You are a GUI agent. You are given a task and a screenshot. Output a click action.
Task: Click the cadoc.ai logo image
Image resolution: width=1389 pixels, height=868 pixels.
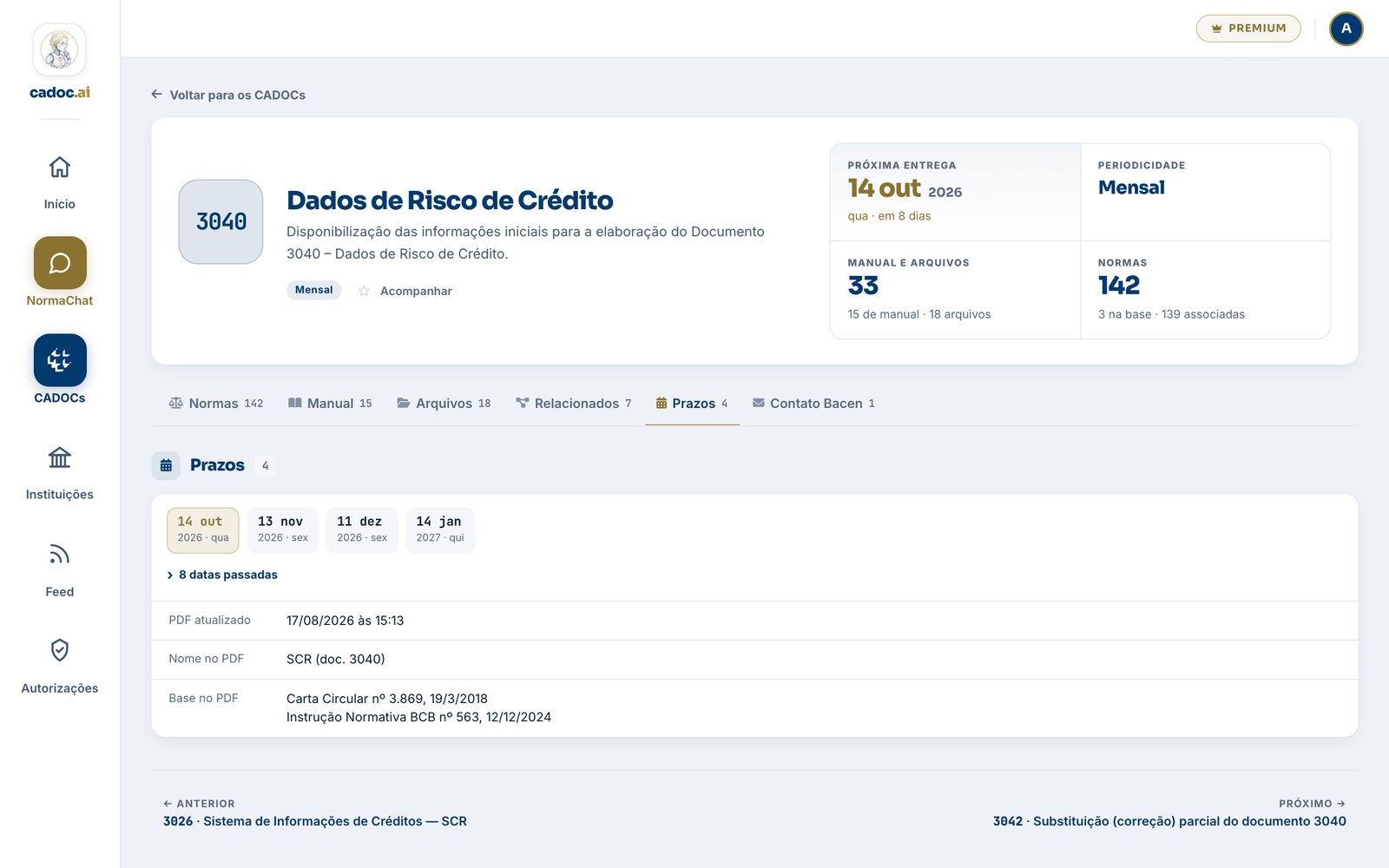[59, 49]
